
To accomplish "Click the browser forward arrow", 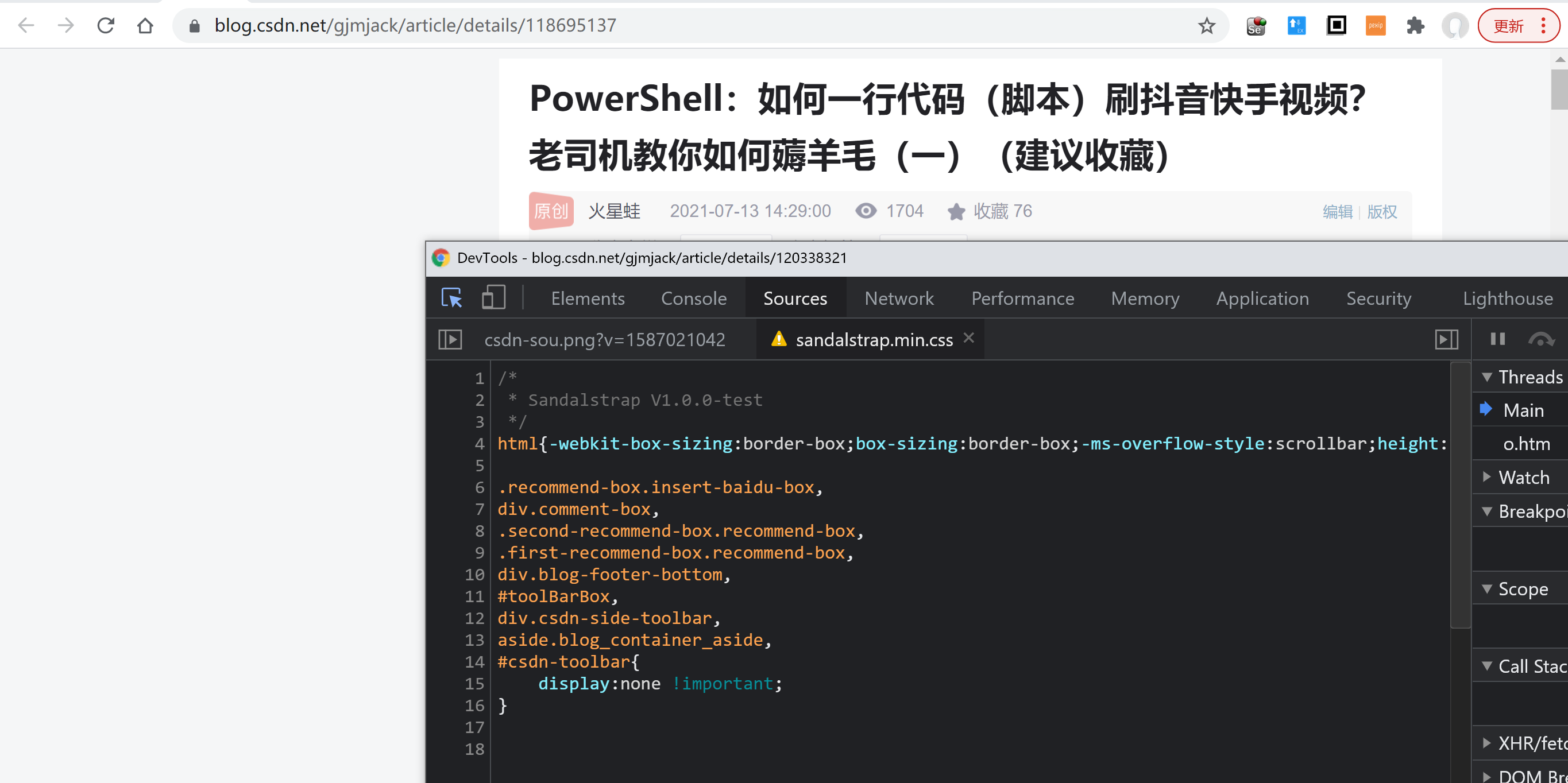I will pos(65,26).
